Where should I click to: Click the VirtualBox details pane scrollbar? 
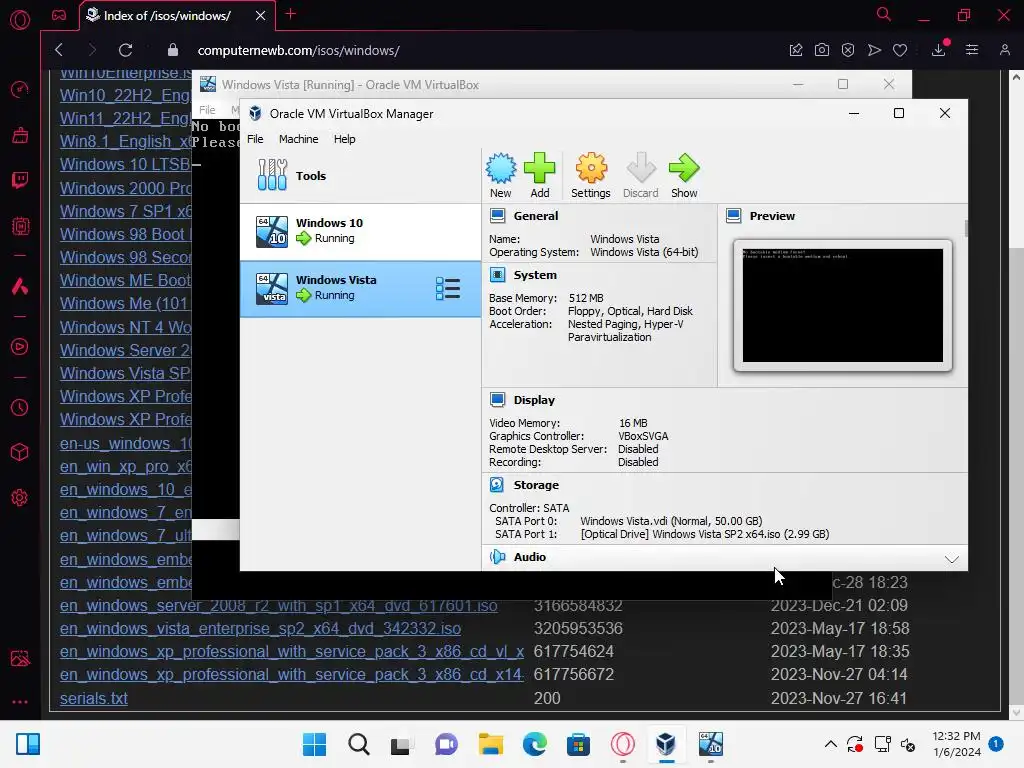[x=966, y=229]
